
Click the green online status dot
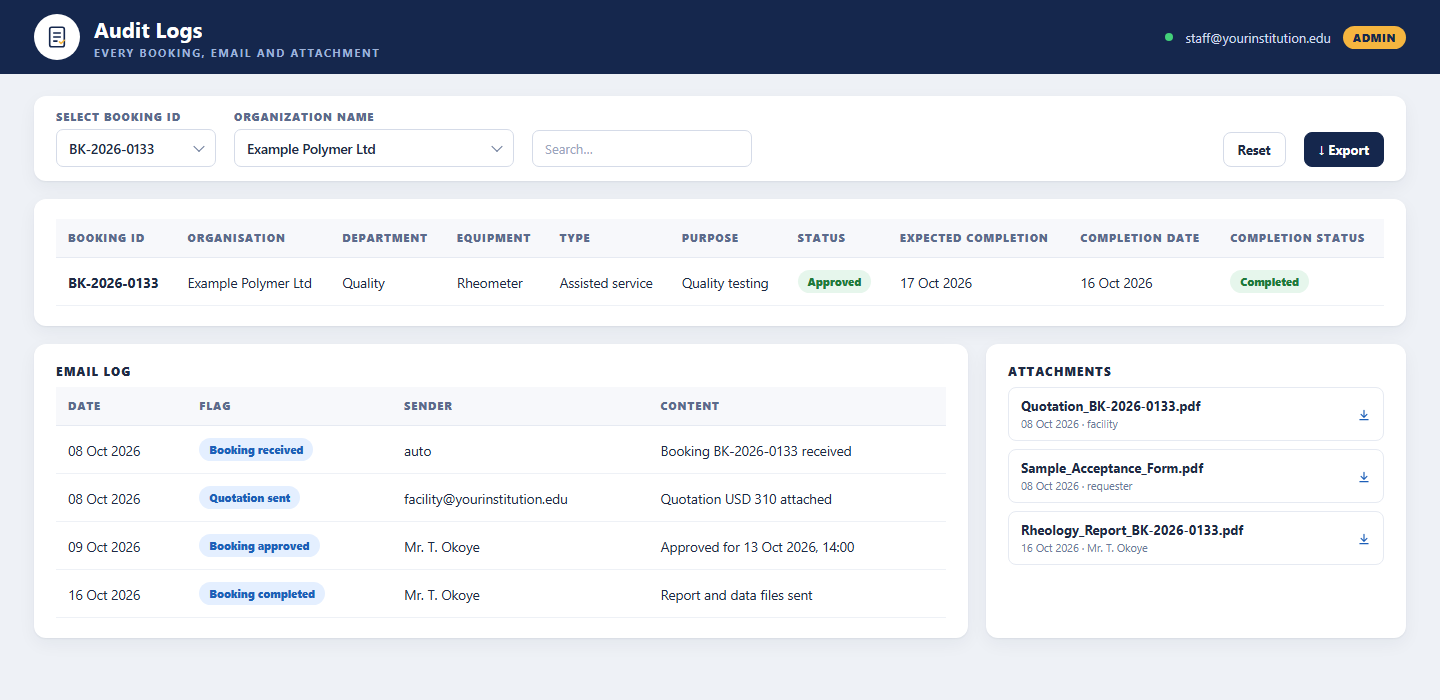click(x=1169, y=37)
